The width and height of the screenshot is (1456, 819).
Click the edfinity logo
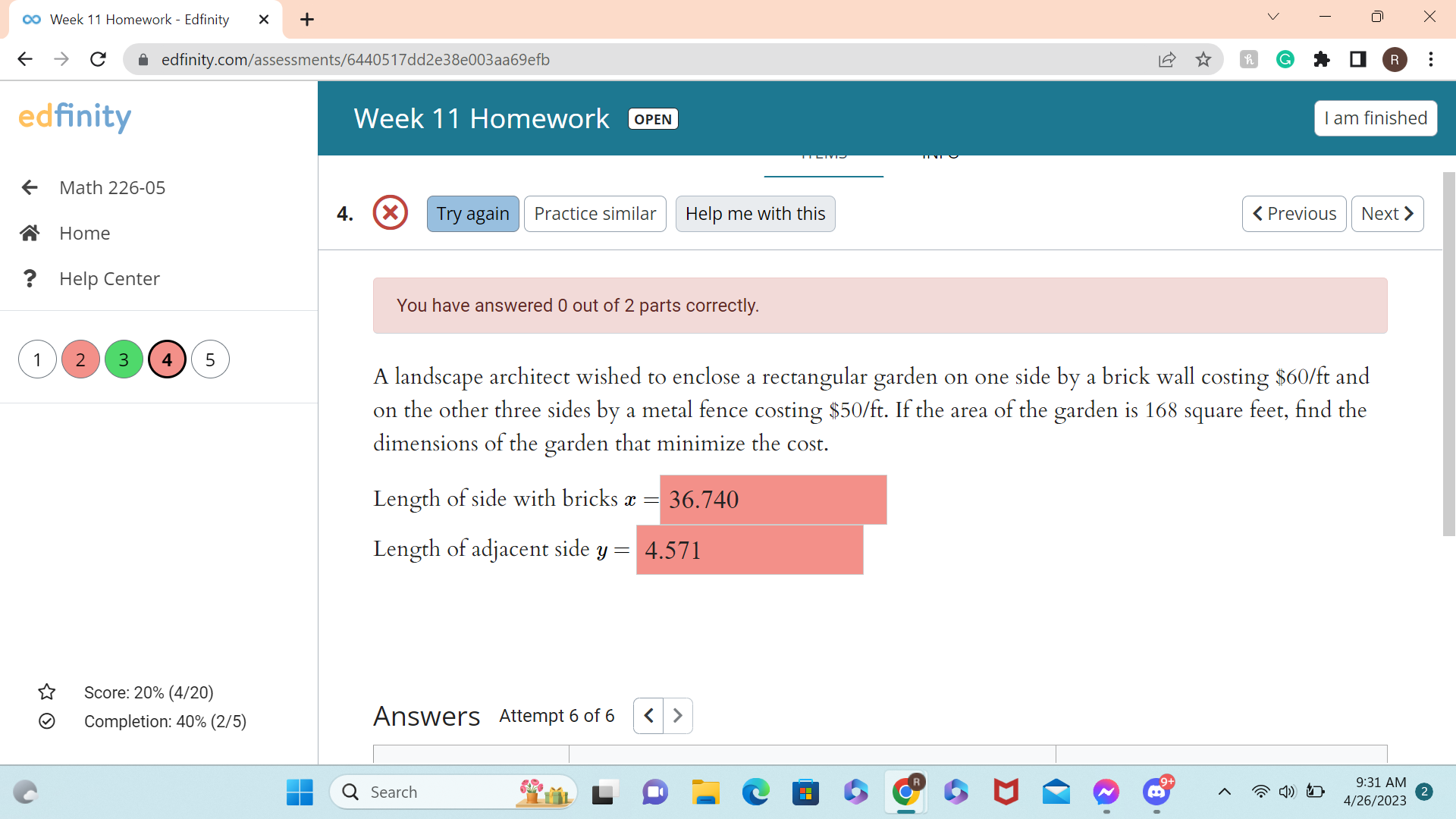74,117
